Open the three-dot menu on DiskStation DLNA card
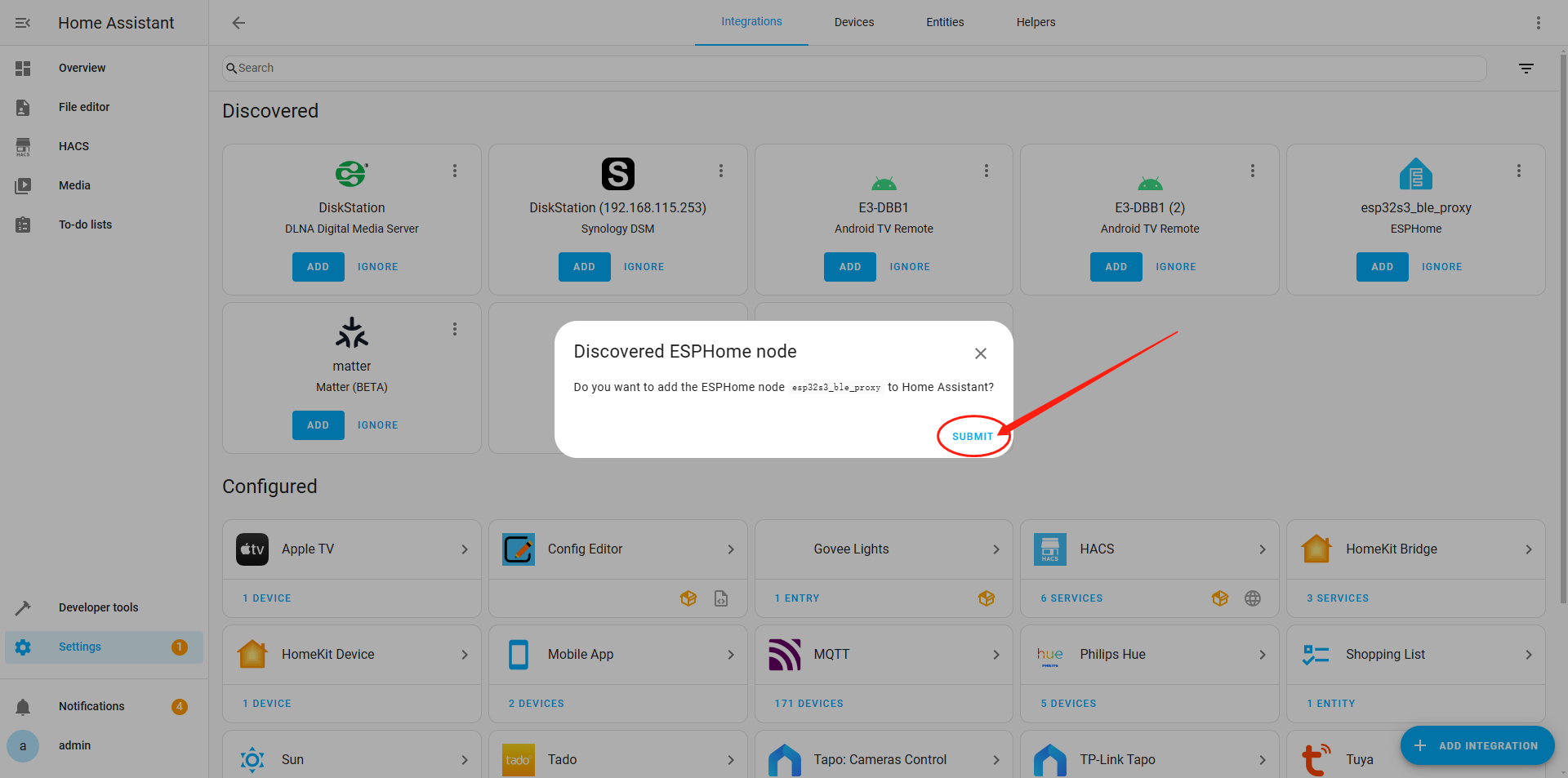The height and width of the screenshot is (778, 1568). [x=455, y=171]
